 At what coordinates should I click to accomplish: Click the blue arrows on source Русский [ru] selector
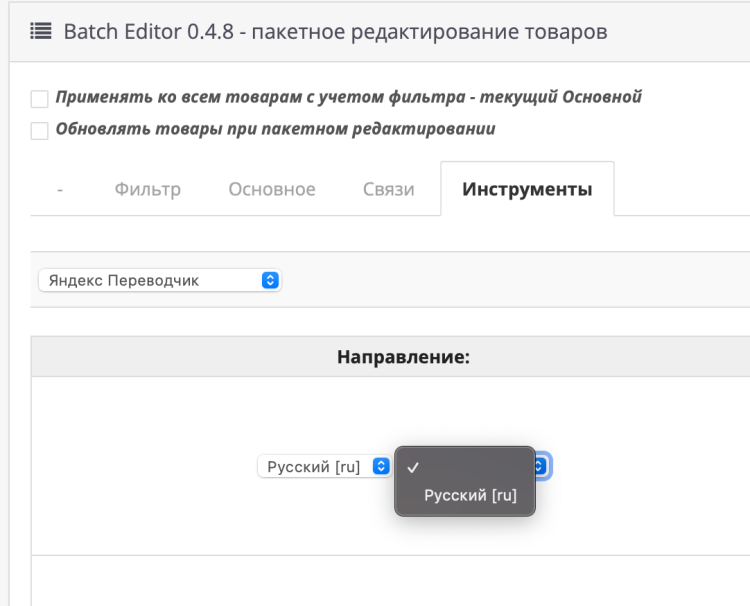(380, 466)
